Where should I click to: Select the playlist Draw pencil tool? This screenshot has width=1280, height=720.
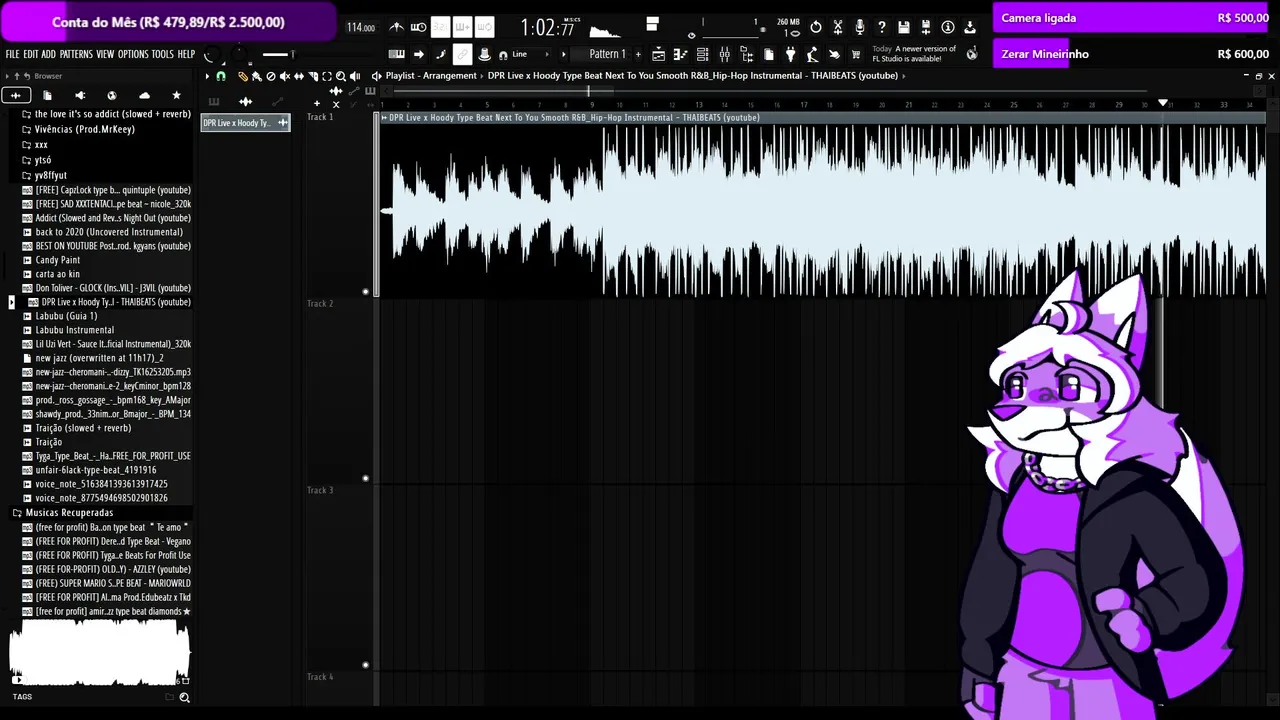click(x=242, y=76)
